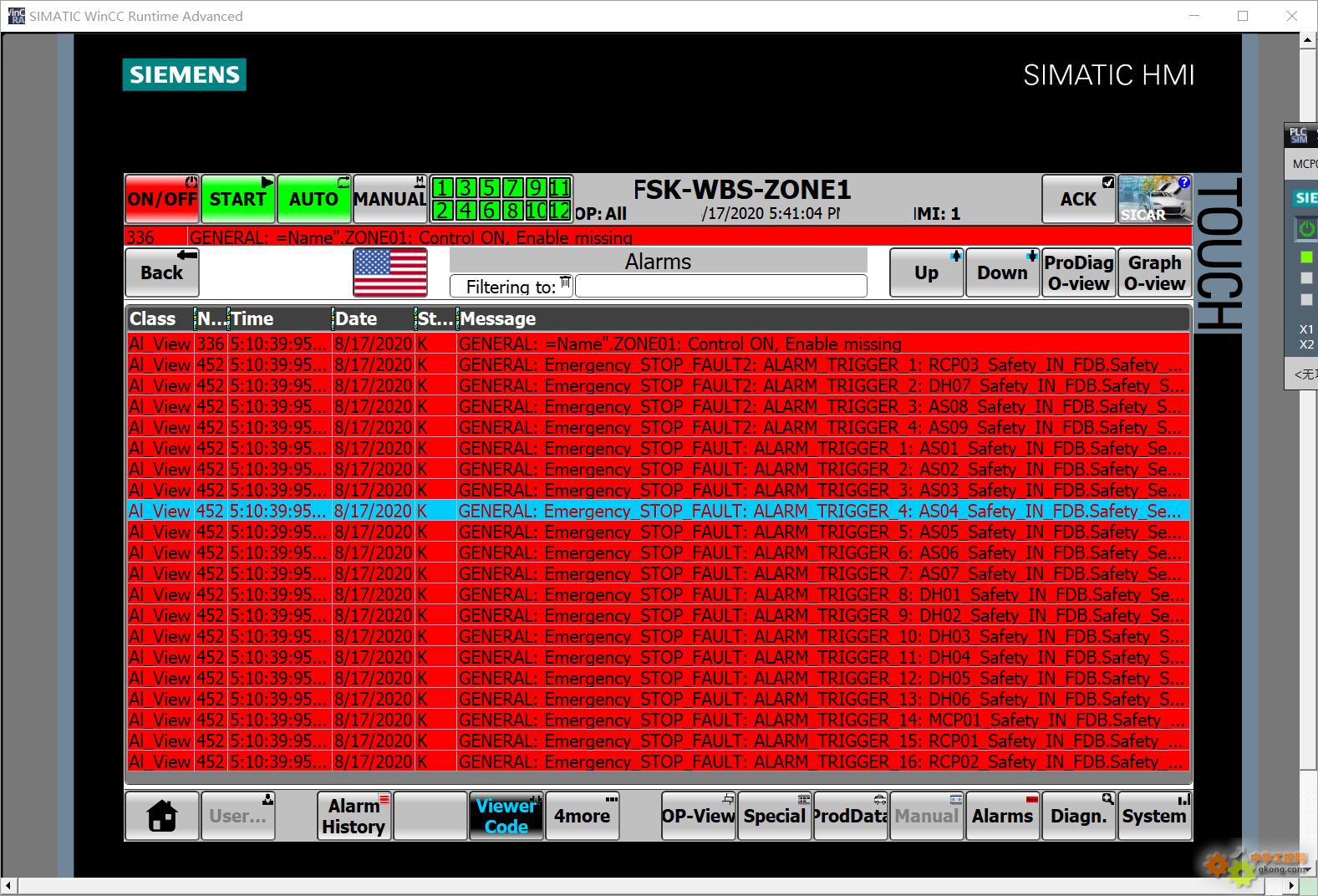Select station number 9
This screenshot has width=1318, height=896.
pos(537,187)
